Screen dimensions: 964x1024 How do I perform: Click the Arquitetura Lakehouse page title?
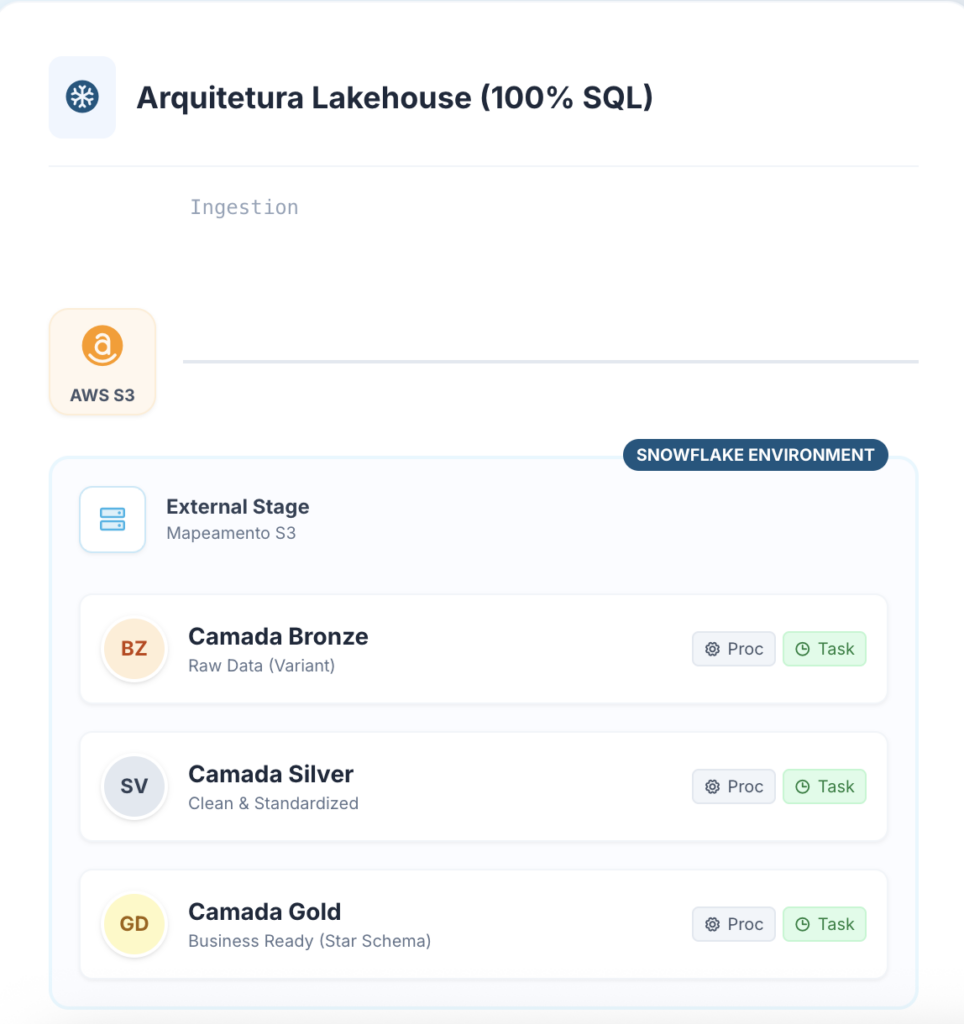(x=394, y=98)
